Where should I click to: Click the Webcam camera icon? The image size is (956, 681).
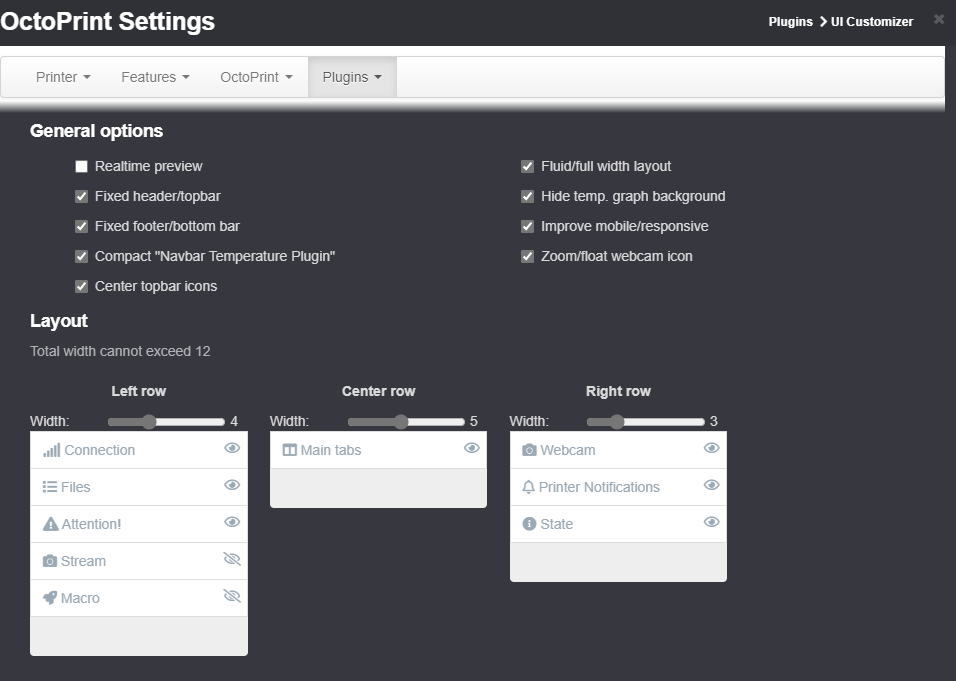[x=529, y=451]
